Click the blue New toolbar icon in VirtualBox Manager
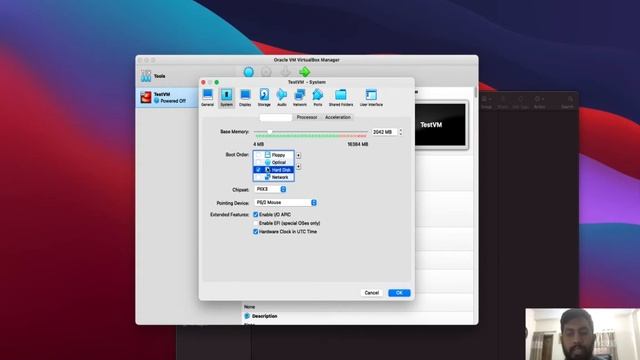The height and width of the screenshot is (360, 640). click(x=249, y=72)
